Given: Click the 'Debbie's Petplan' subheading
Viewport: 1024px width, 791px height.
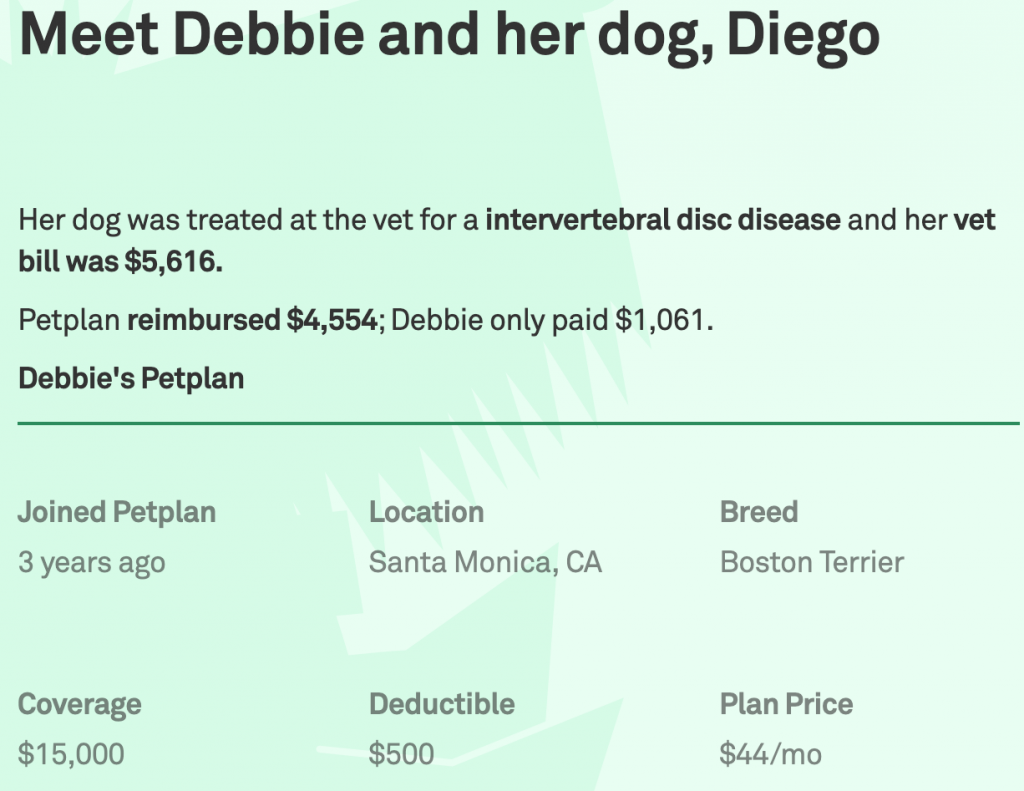Looking at the screenshot, I should 131,378.
